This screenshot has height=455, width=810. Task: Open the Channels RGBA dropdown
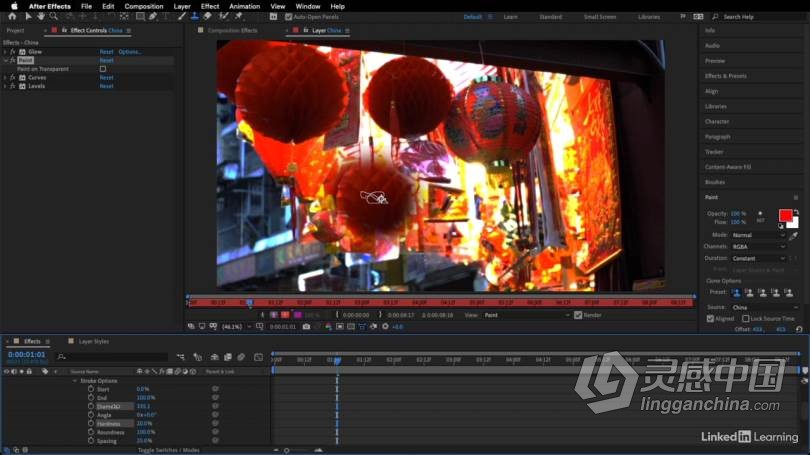pyautogui.click(x=758, y=247)
